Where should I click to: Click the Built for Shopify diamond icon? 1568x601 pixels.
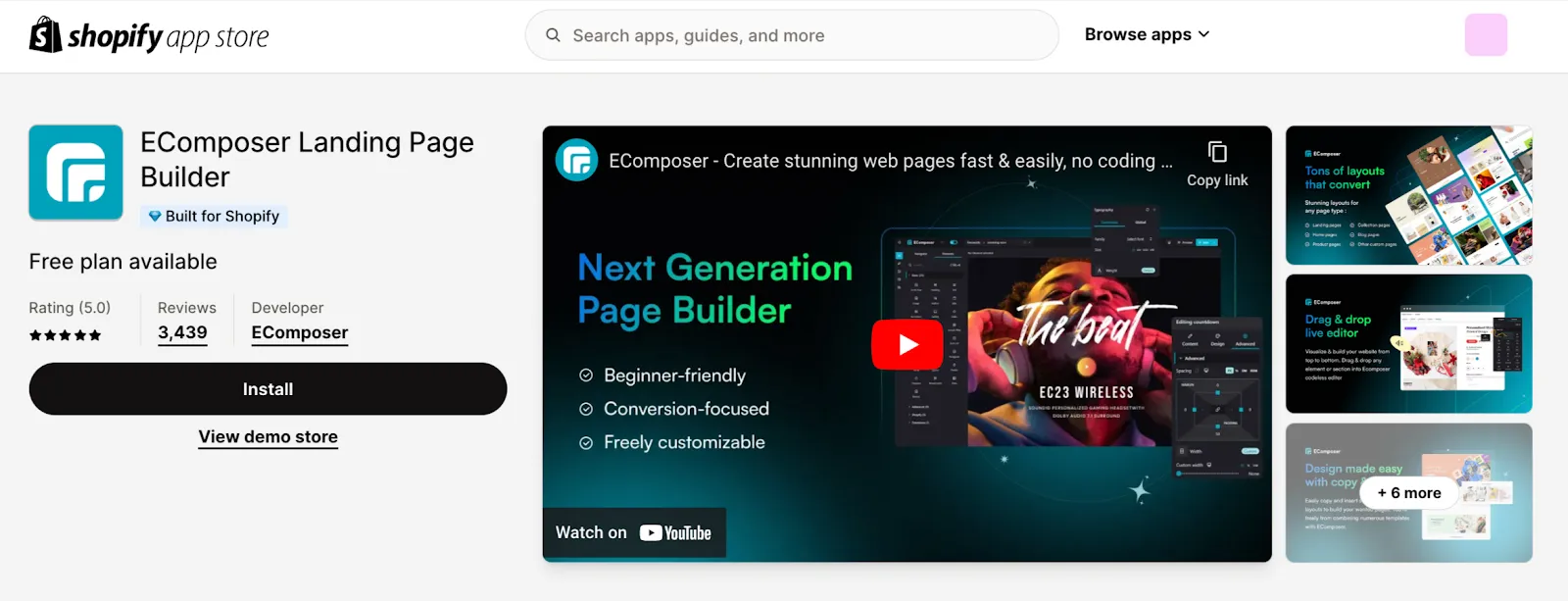155,216
